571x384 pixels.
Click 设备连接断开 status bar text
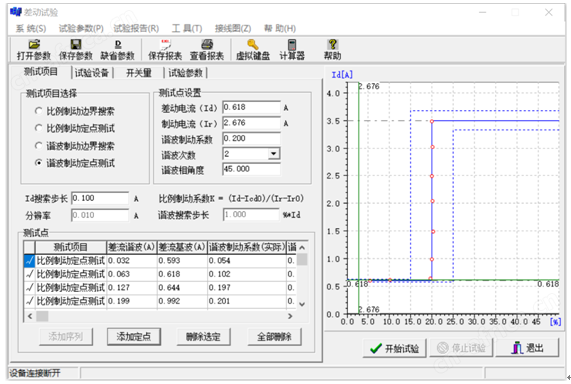[x=35, y=373]
